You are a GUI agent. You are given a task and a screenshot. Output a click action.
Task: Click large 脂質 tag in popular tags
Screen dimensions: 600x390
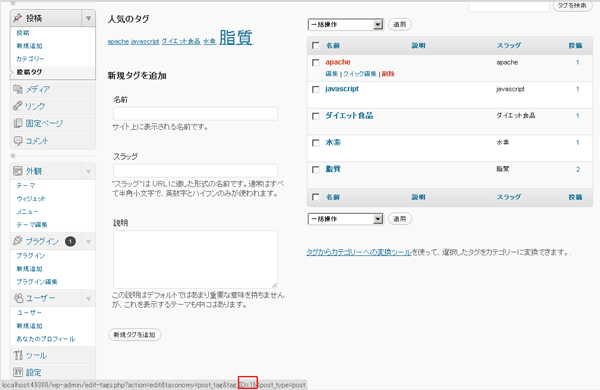click(236, 38)
